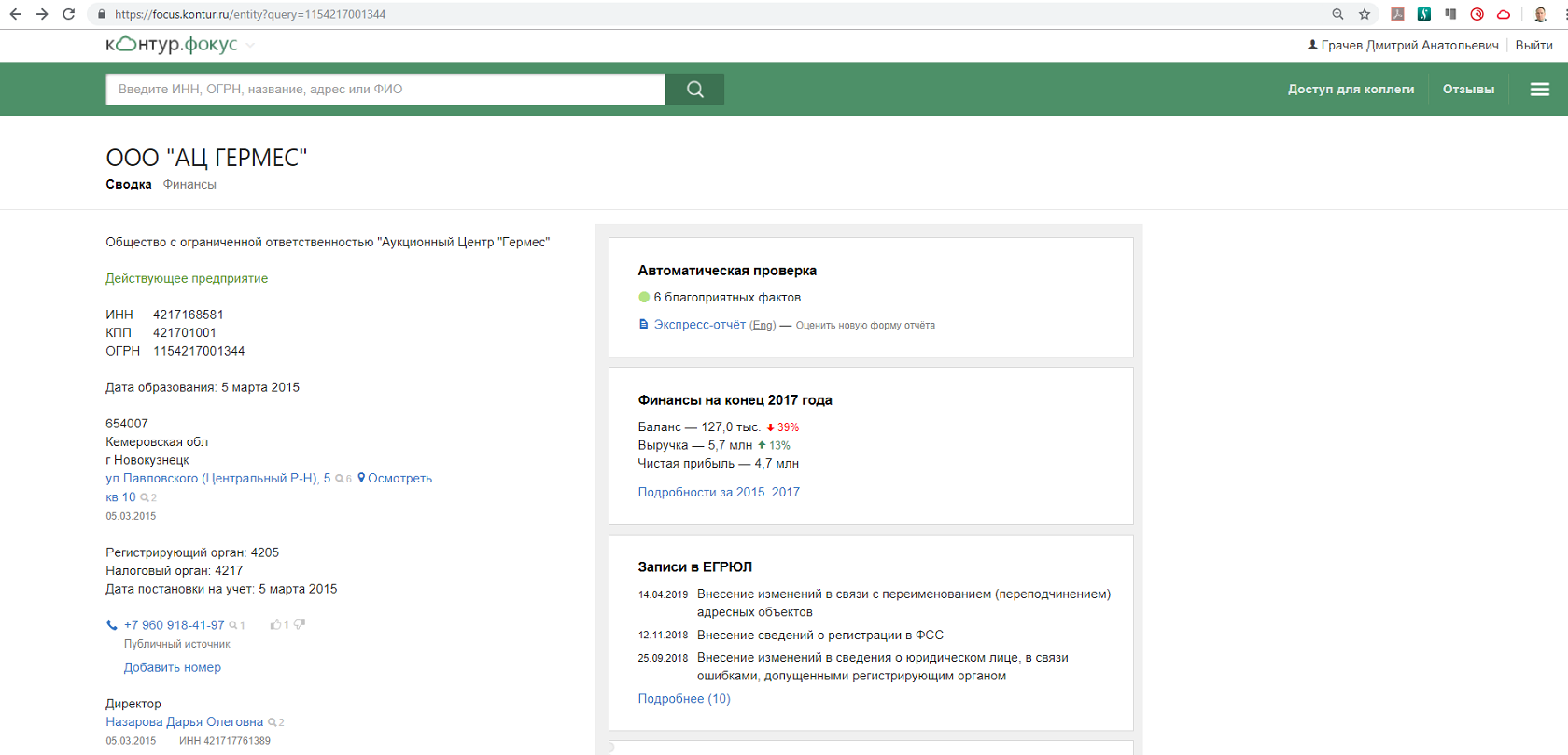This screenshot has height=755, width=1568.
Task: Click the user silhouette icon by Грачев
Action: [x=1312, y=45]
